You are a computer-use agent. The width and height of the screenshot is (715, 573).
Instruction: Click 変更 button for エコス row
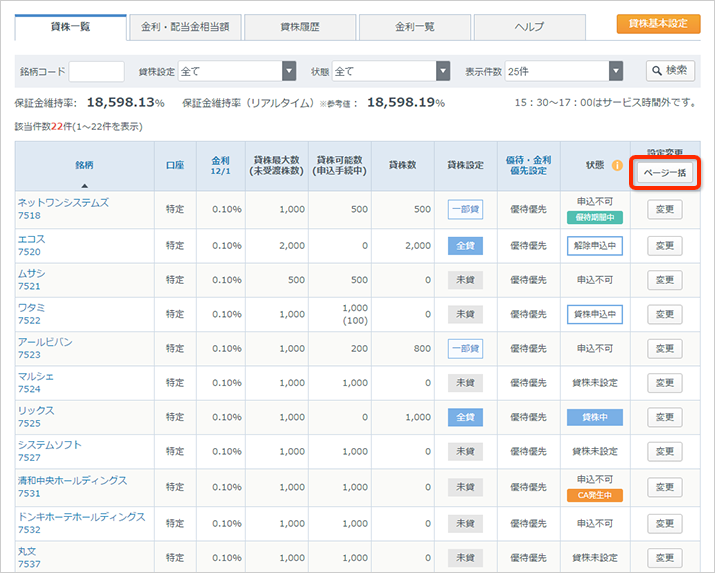tap(664, 246)
